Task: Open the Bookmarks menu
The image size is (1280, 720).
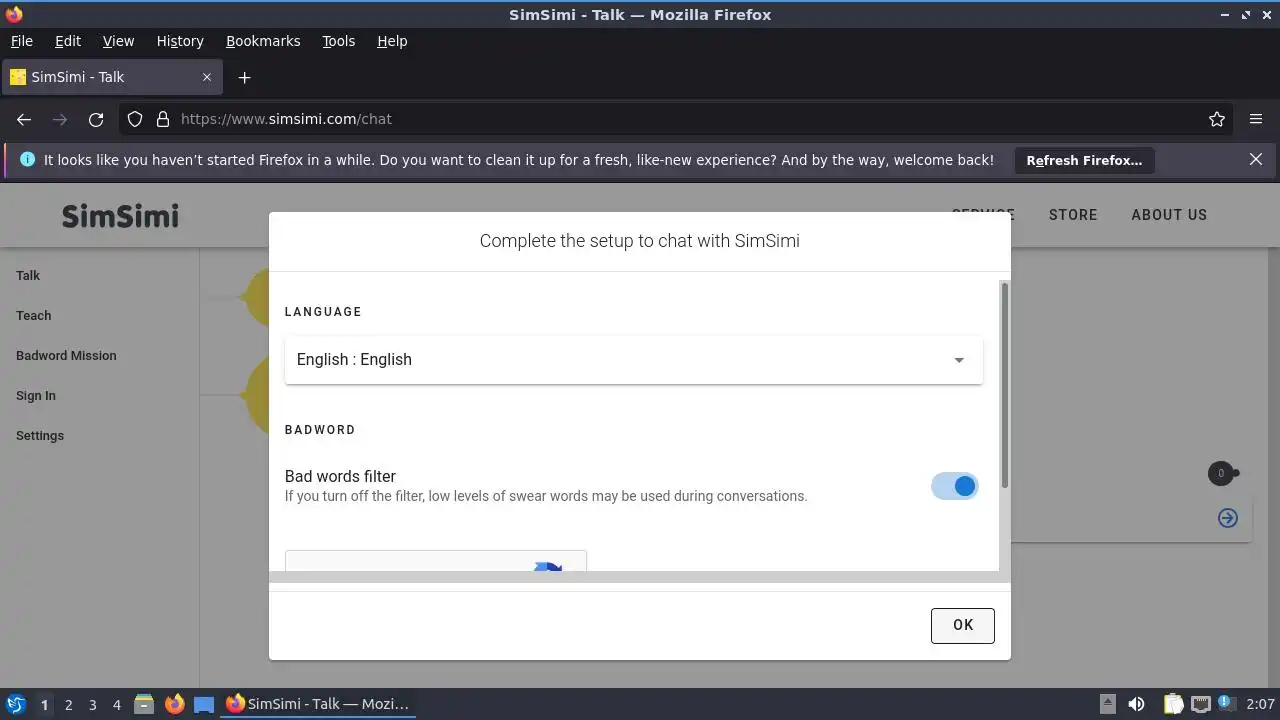Action: 263,41
